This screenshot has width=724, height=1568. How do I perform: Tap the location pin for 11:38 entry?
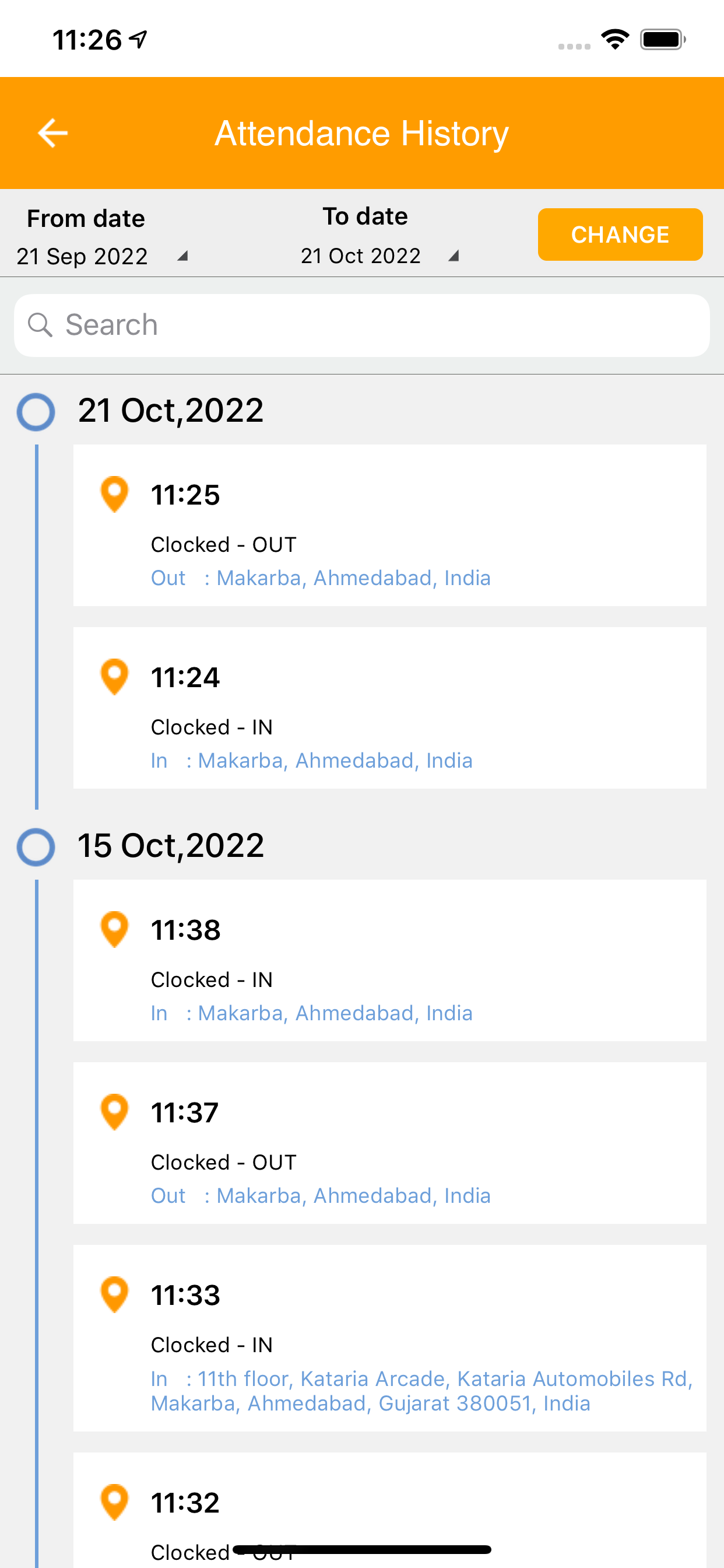114,929
